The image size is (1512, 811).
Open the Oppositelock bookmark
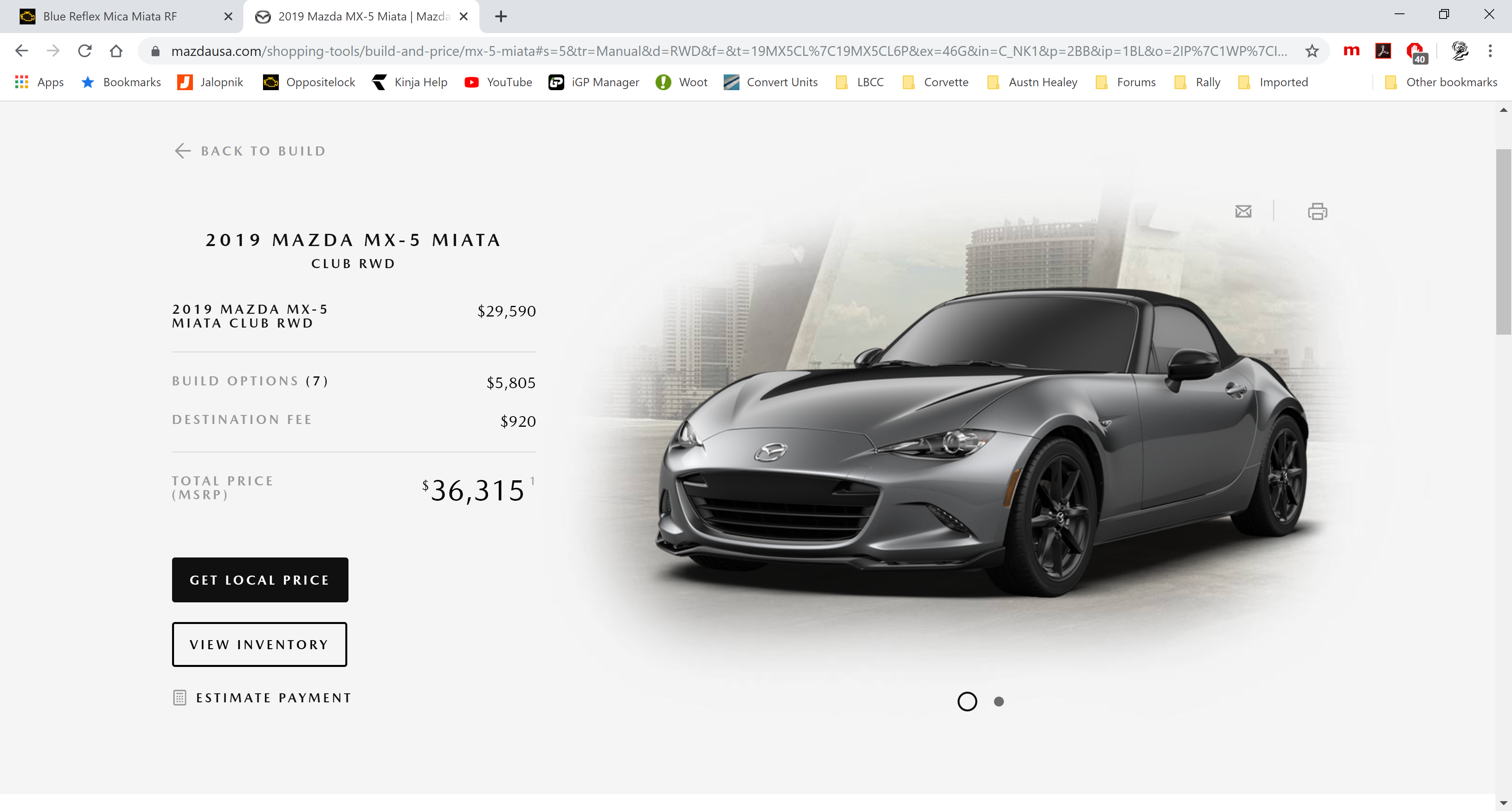pos(309,82)
